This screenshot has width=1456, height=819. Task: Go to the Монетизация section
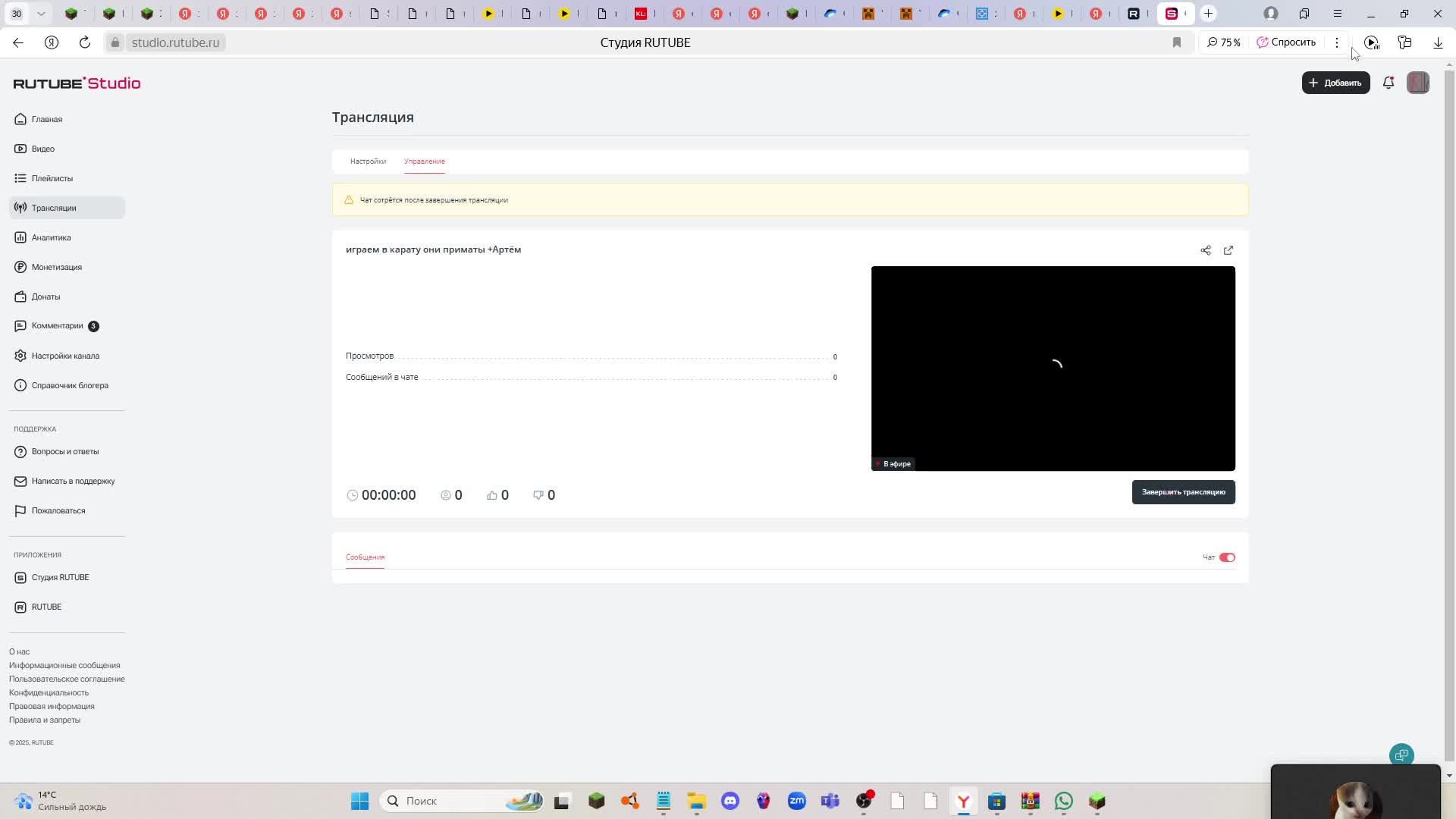pyautogui.click(x=56, y=267)
